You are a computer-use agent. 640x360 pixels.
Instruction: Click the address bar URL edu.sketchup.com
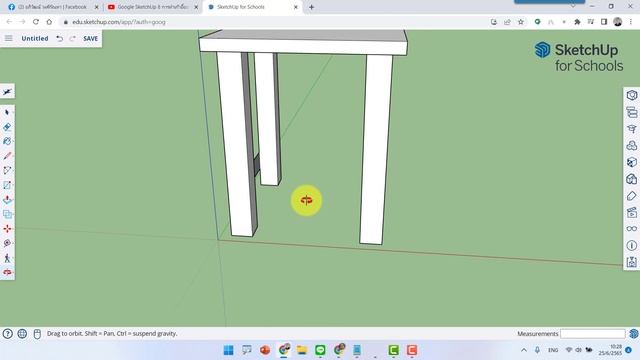[x=119, y=22]
